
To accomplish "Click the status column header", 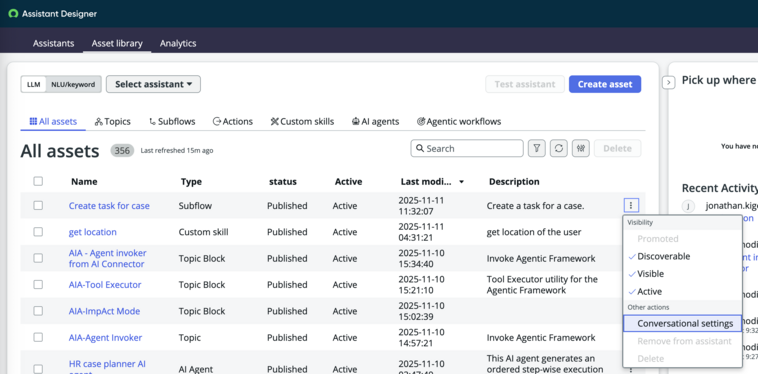I will coord(283,182).
